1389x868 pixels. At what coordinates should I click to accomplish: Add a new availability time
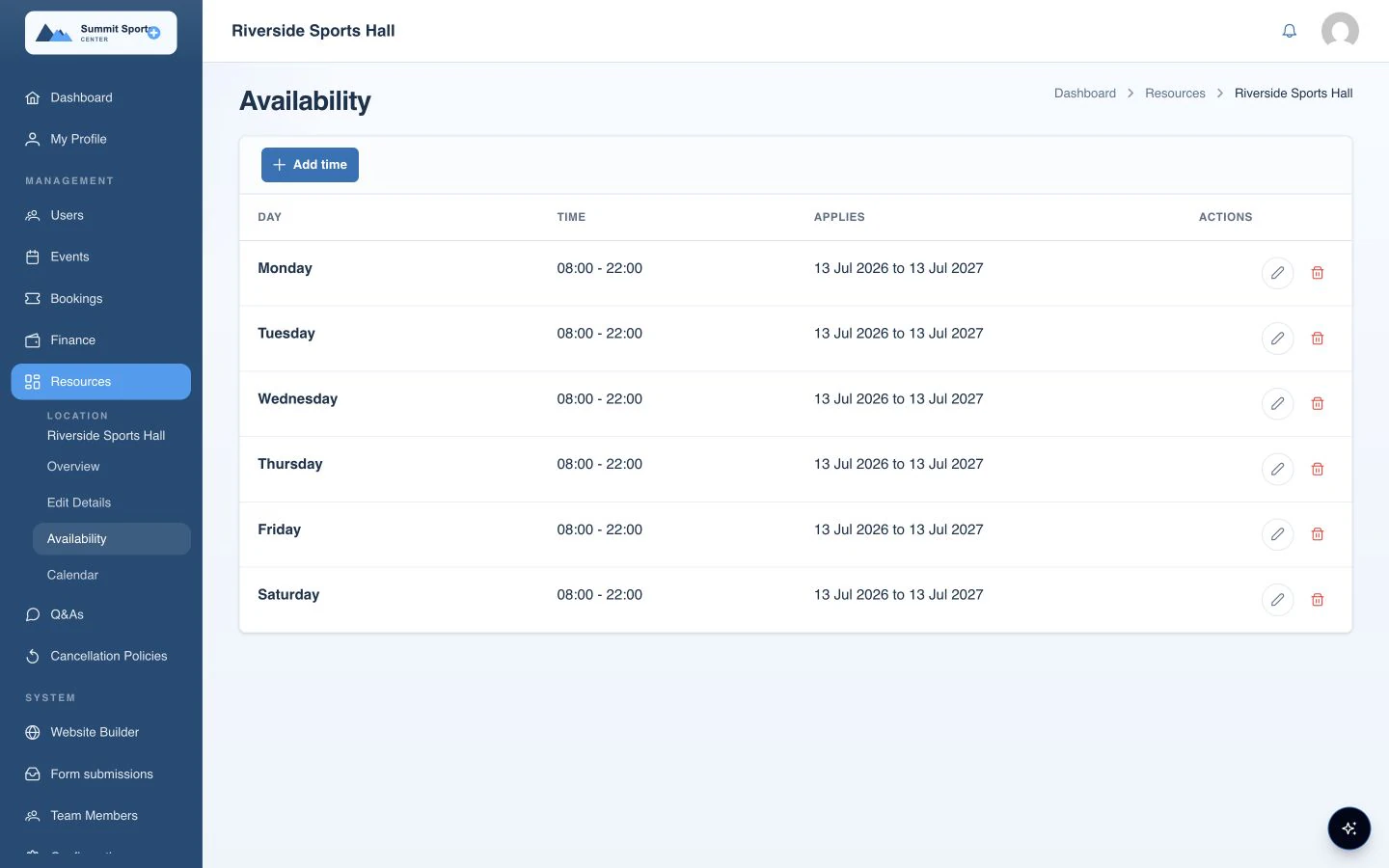tap(310, 165)
